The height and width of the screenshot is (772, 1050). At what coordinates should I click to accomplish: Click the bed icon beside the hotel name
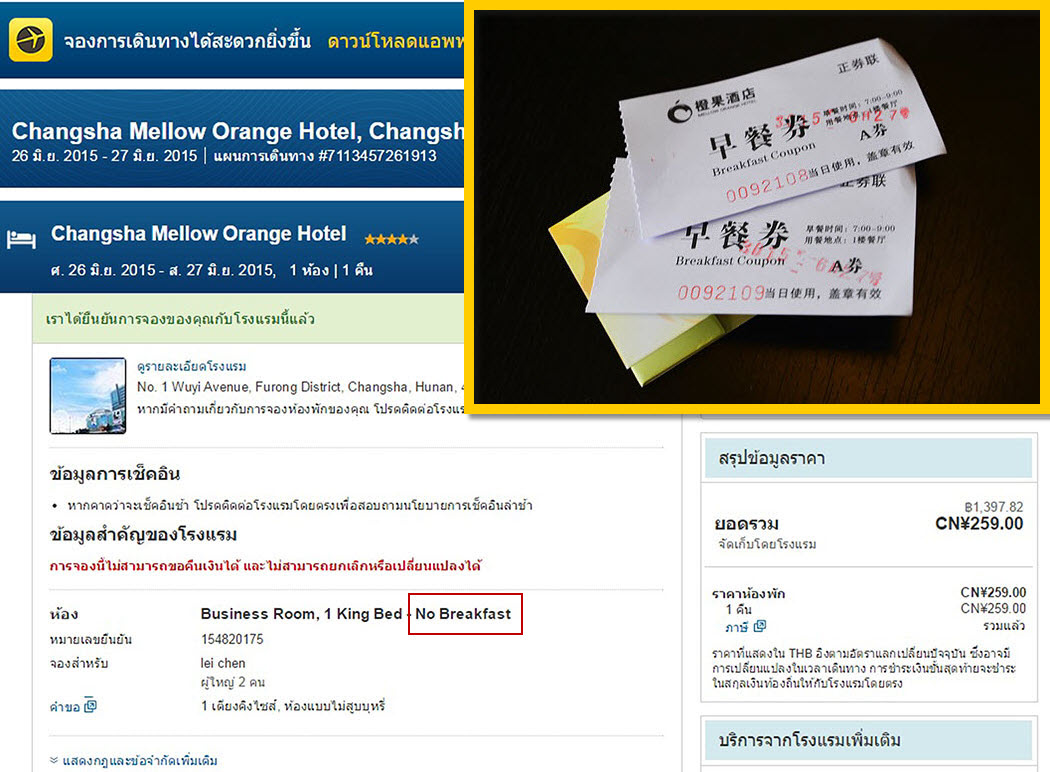(21, 239)
